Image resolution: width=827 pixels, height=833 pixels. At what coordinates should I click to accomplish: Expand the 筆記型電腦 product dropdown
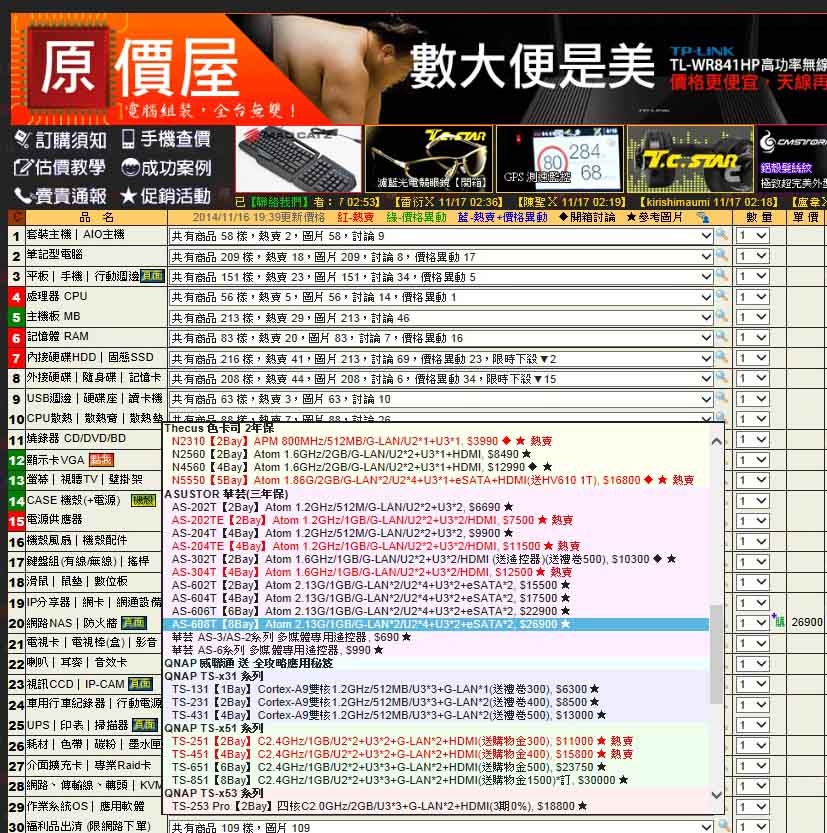[x=441, y=257]
